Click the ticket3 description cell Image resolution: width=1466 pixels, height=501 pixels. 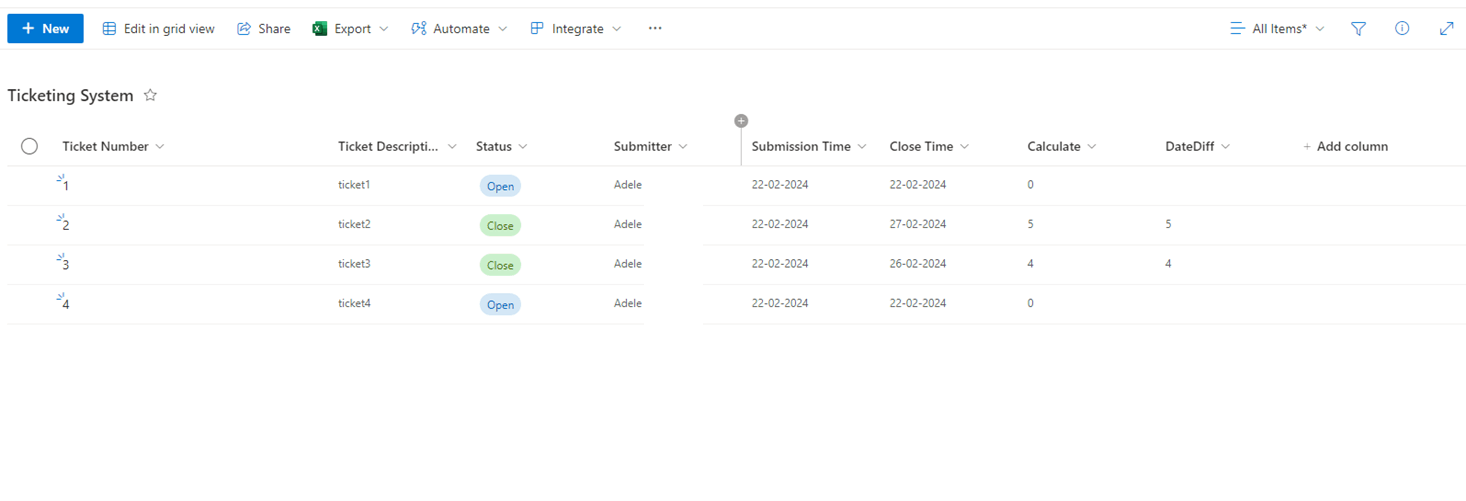[x=354, y=264]
